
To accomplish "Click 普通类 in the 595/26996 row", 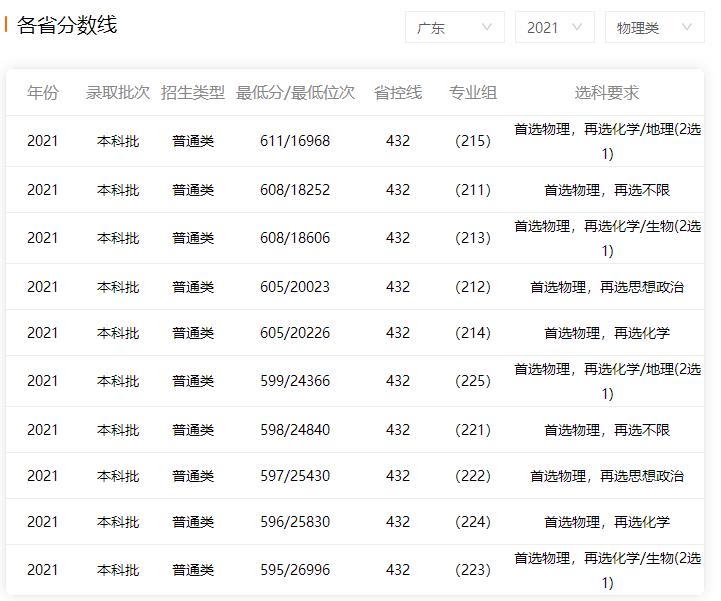I will pos(193,570).
